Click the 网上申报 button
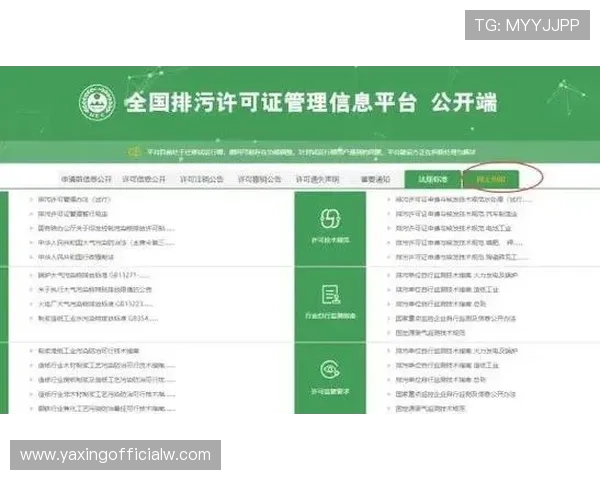The height and width of the screenshot is (480, 600). pyautogui.click(x=491, y=179)
